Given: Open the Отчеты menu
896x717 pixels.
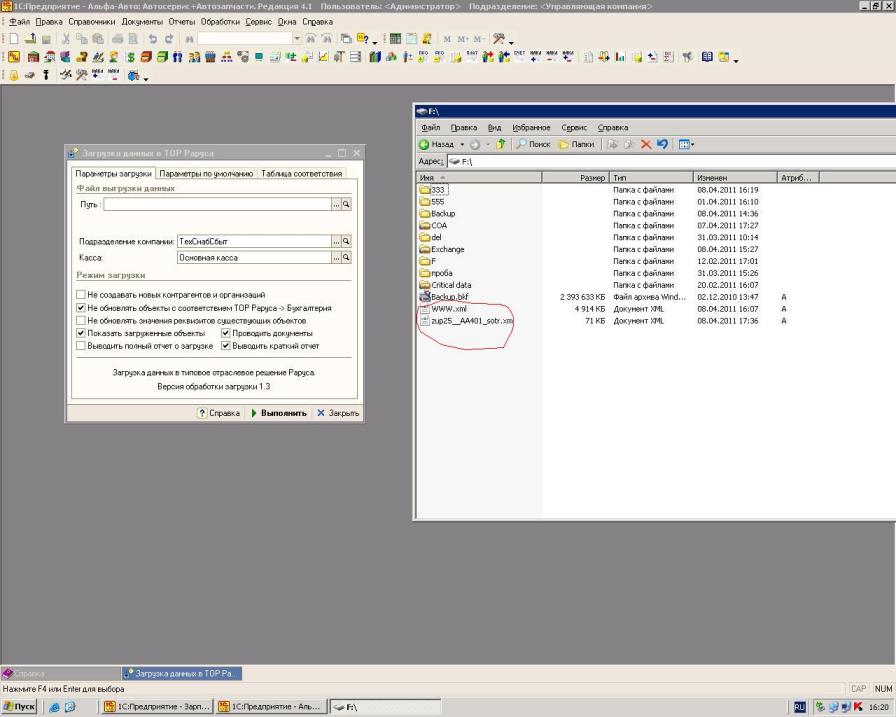Looking at the screenshot, I should 182,22.
